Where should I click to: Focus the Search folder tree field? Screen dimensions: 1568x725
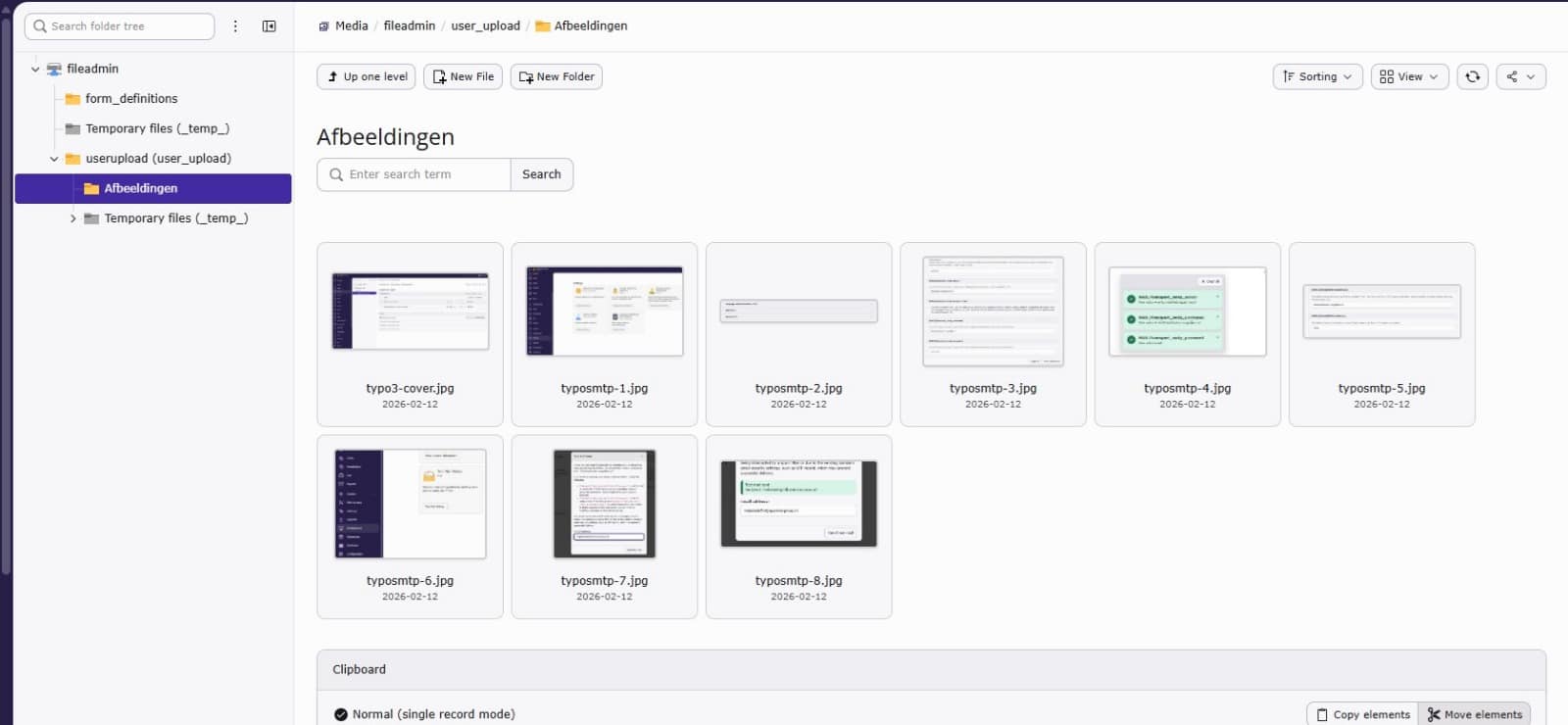click(x=120, y=26)
